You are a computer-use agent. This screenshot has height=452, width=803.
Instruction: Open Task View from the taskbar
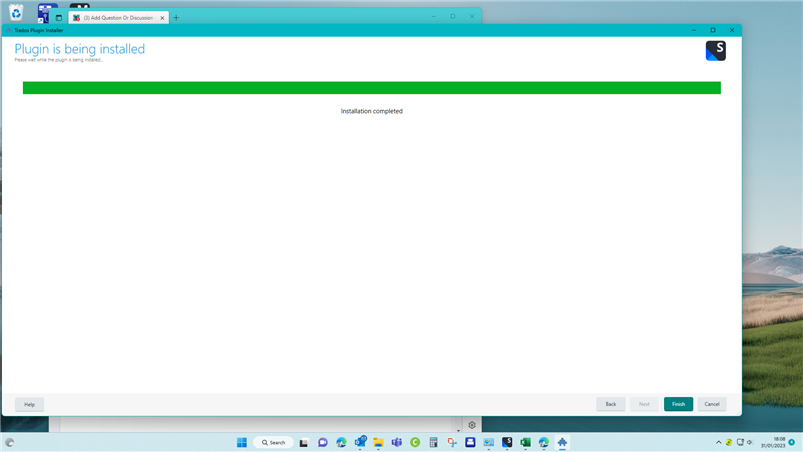(304, 442)
